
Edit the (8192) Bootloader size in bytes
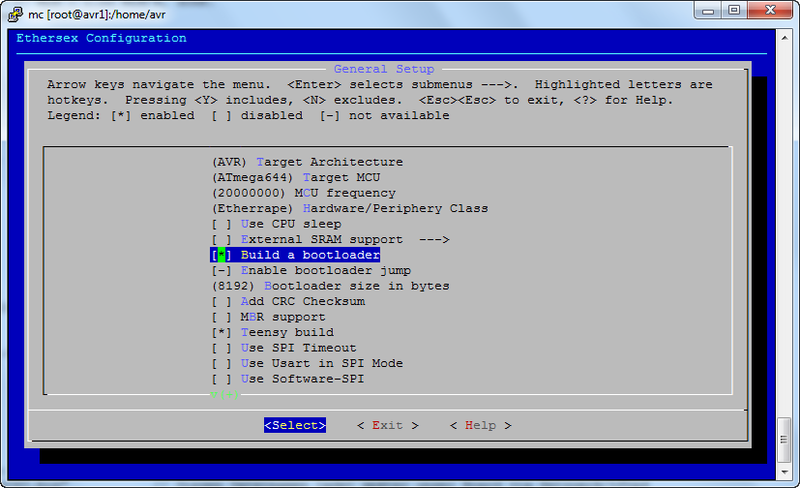pos(330,286)
